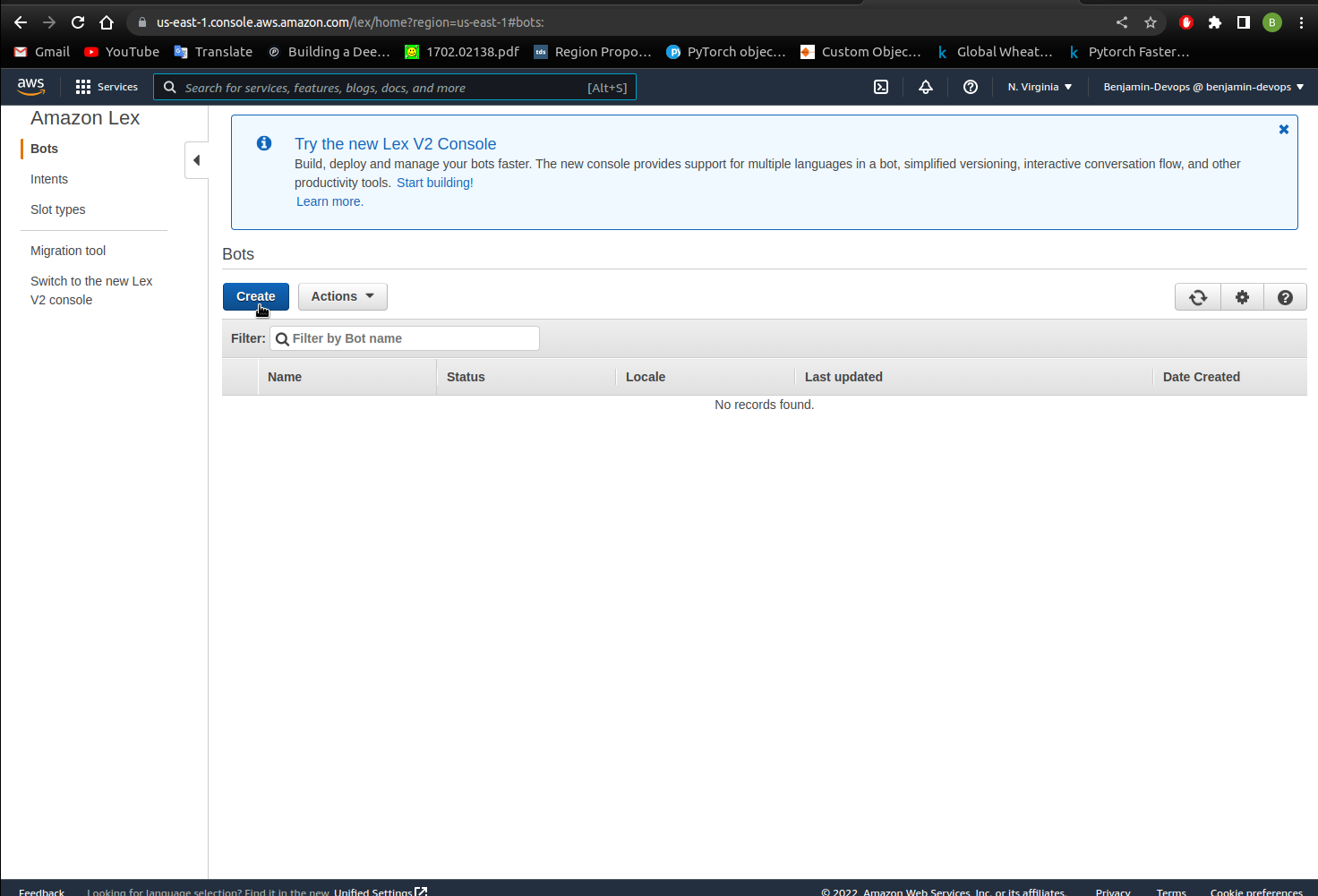Open Custom Objec... bookmark
This screenshot has height=896, width=1318.
pyautogui.click(x=860, y=52)
